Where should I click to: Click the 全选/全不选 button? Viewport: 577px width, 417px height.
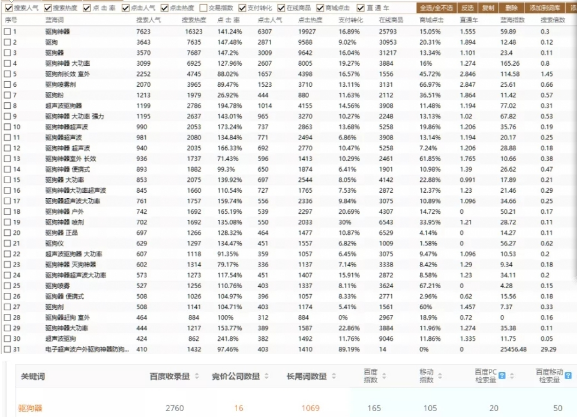tap(436, 8)
